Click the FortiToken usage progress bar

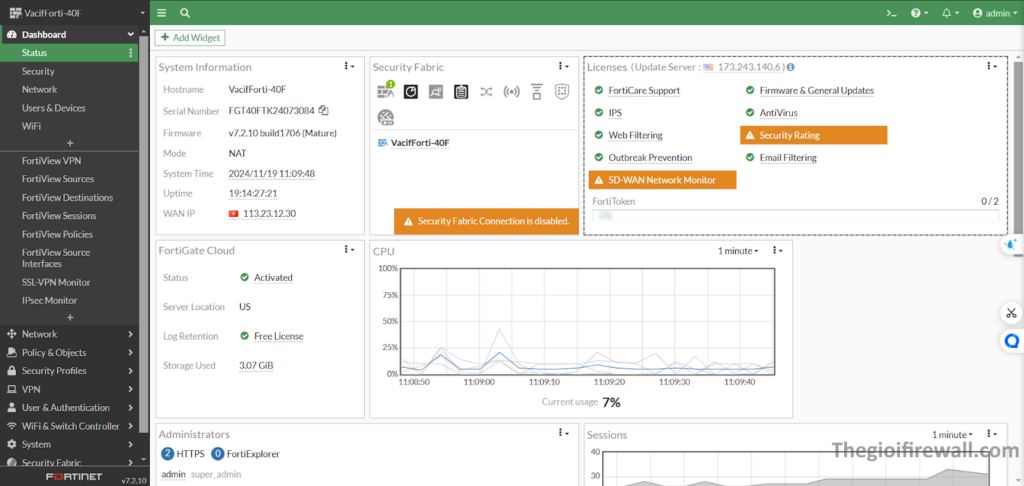click(x=795, y=216)
